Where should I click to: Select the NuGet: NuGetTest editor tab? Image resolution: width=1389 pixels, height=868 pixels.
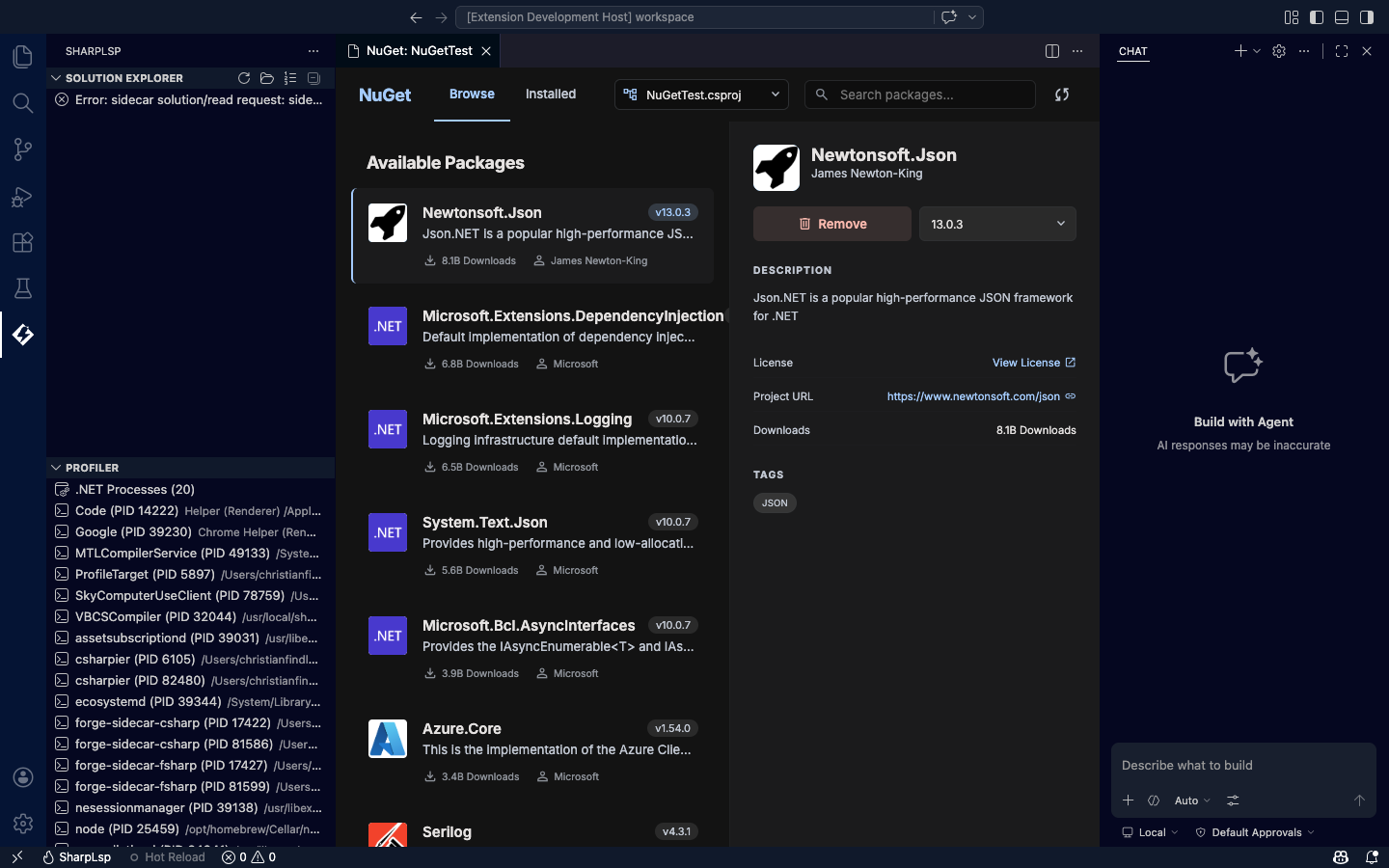point(419,51)
